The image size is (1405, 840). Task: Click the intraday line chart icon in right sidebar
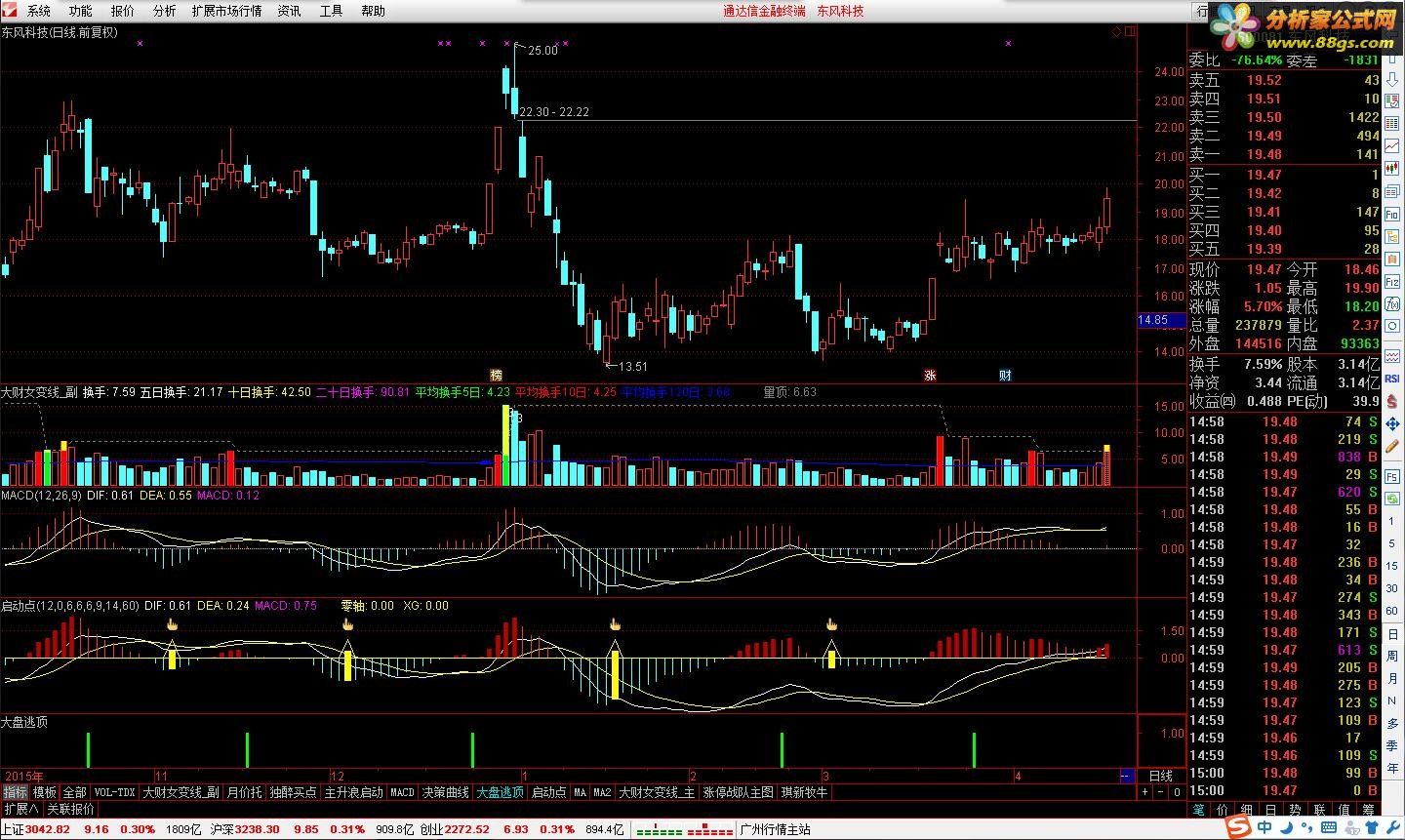click(x=1392, y=144)
